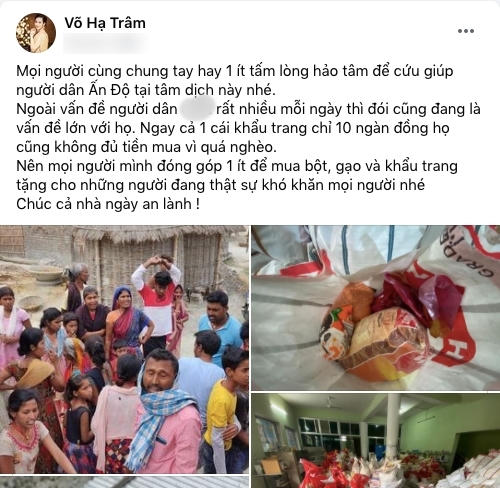The height and width of the screenshot is (488, 500).
Task: Open the green warehouse room photo
Action: click(x=376, y=441)
